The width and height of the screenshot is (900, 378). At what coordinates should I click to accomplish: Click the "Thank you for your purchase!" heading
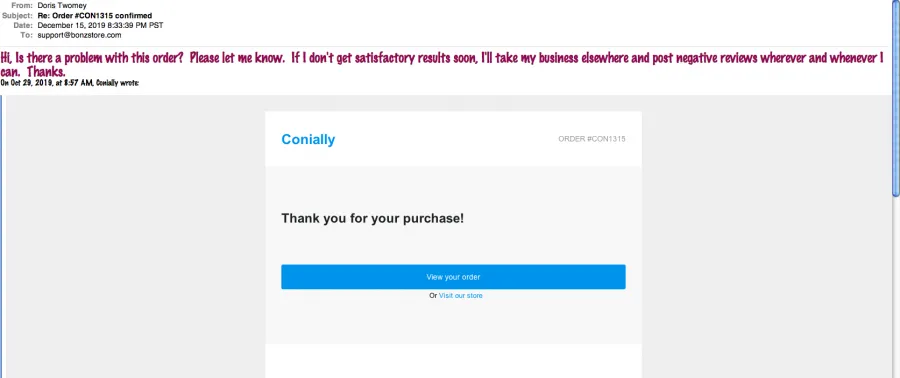tap(373, 219)
